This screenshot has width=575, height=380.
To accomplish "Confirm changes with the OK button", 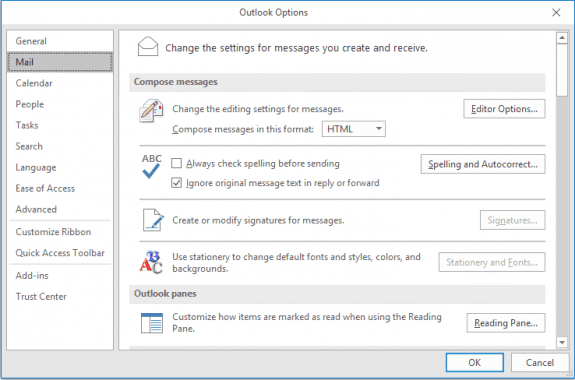I will pos(475,362).
